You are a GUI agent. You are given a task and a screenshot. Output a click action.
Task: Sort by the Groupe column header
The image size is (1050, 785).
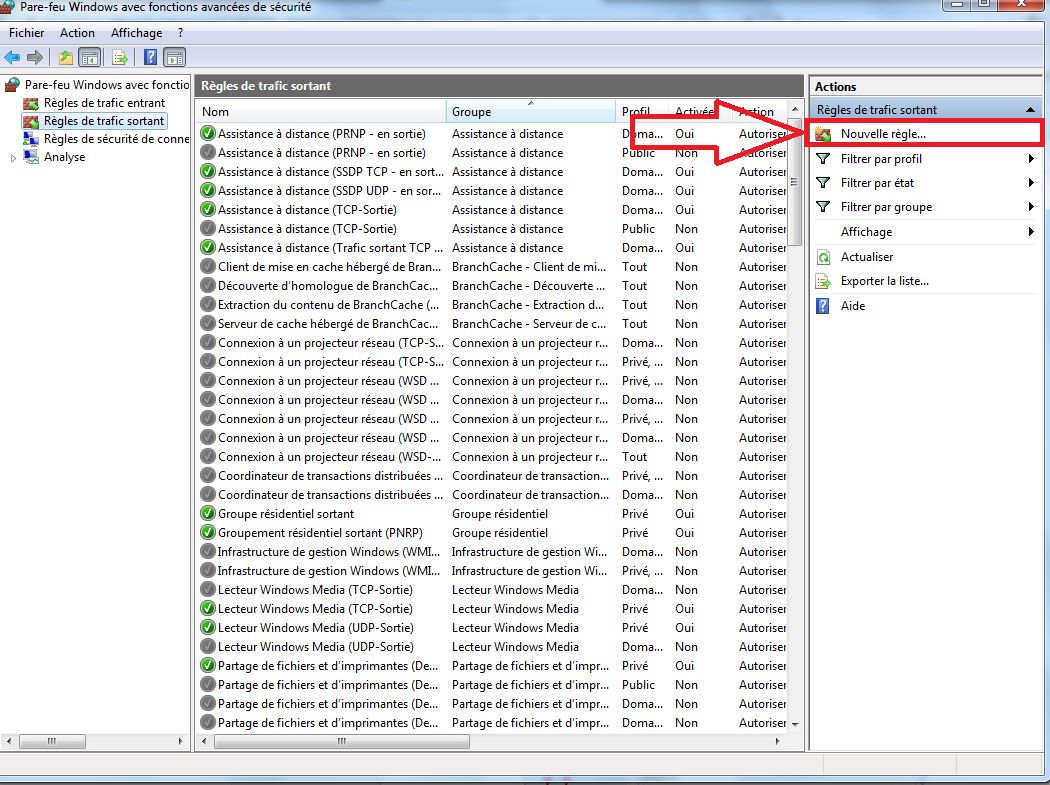[530, 112]
